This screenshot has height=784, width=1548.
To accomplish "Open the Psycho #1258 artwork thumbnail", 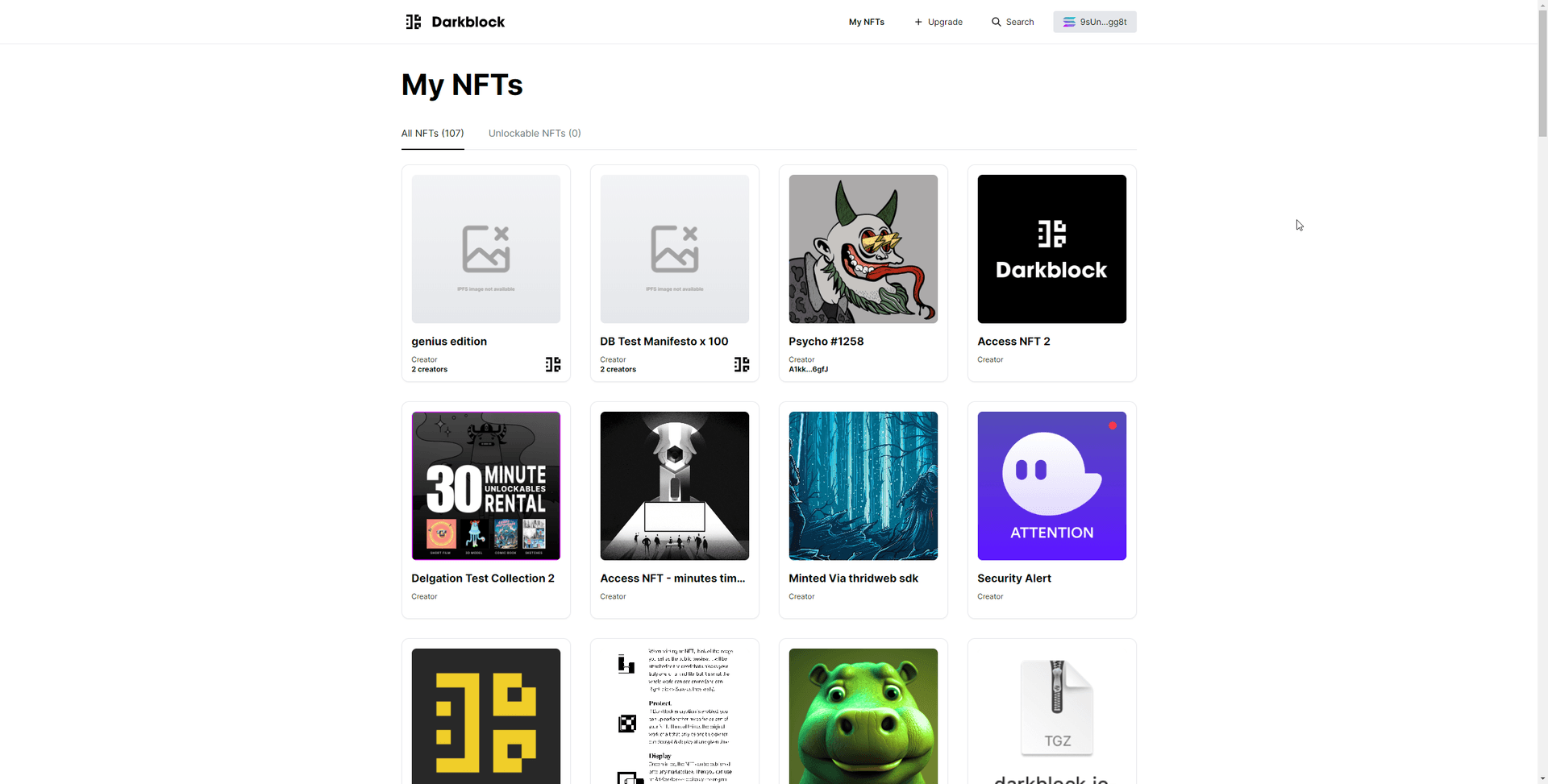I will click(863, 249).
